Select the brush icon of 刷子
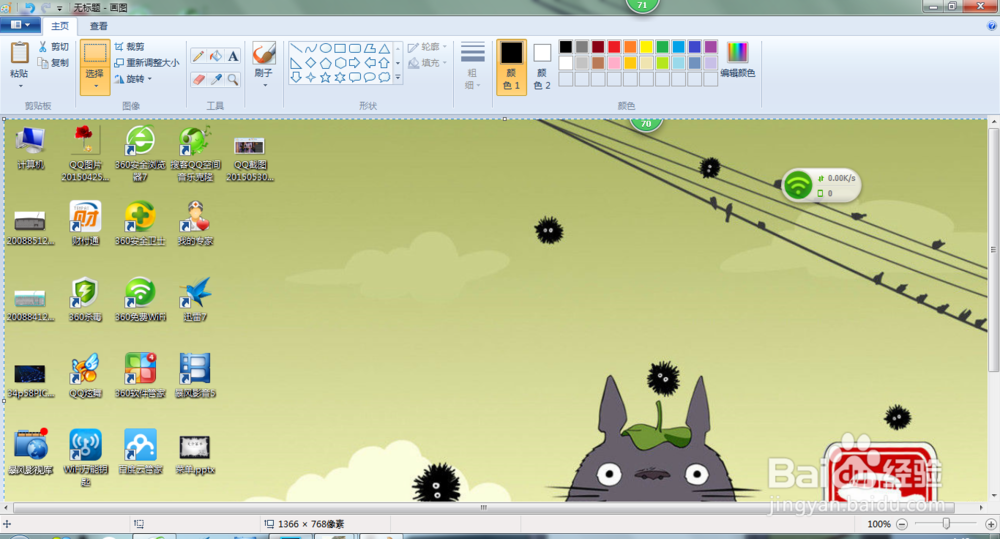Screen dimensions: 1000x539 [264, 54]
